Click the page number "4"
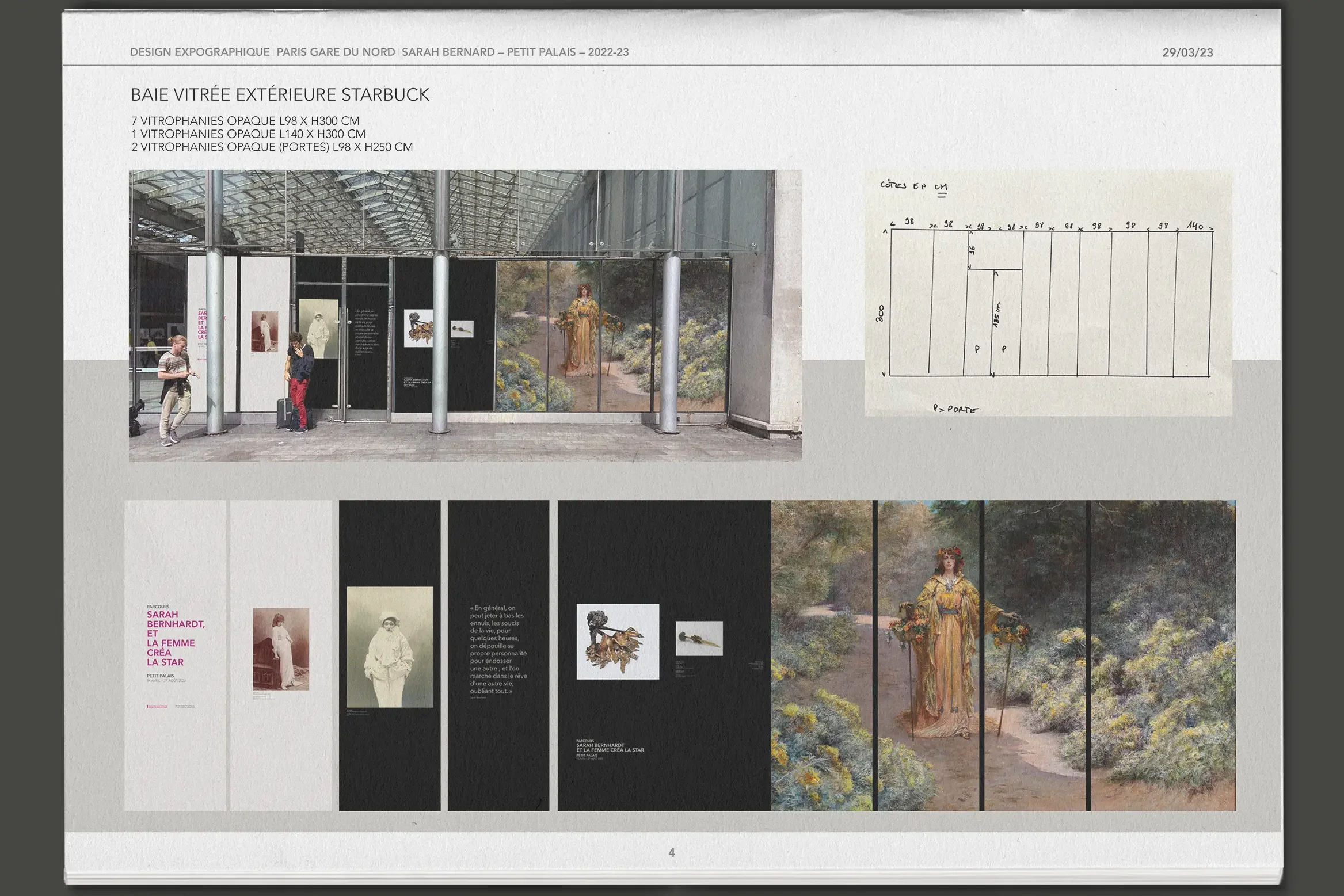This screenshot has height=896, width=1344. 672,853
